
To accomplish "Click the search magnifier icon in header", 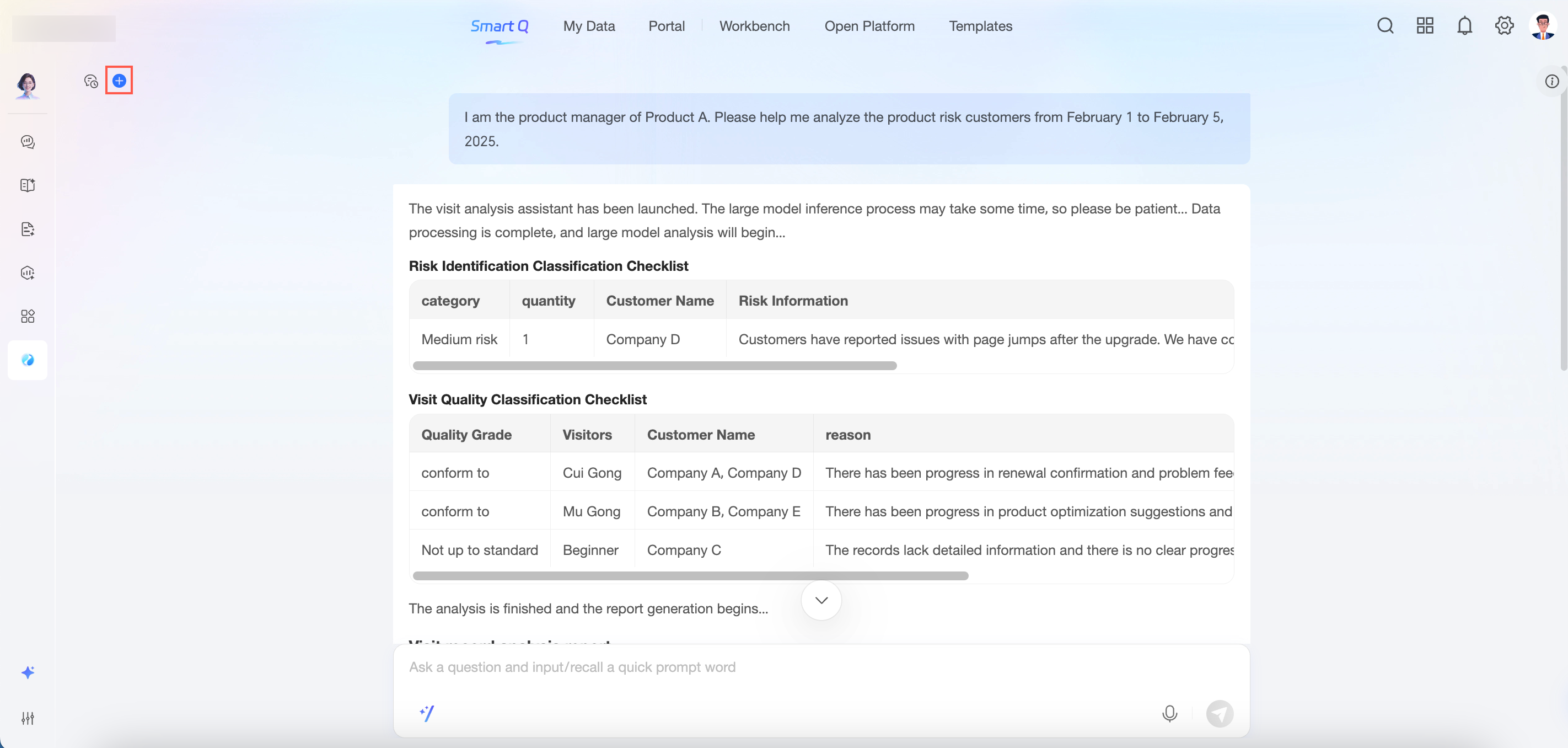I will tap(1386, 26).
